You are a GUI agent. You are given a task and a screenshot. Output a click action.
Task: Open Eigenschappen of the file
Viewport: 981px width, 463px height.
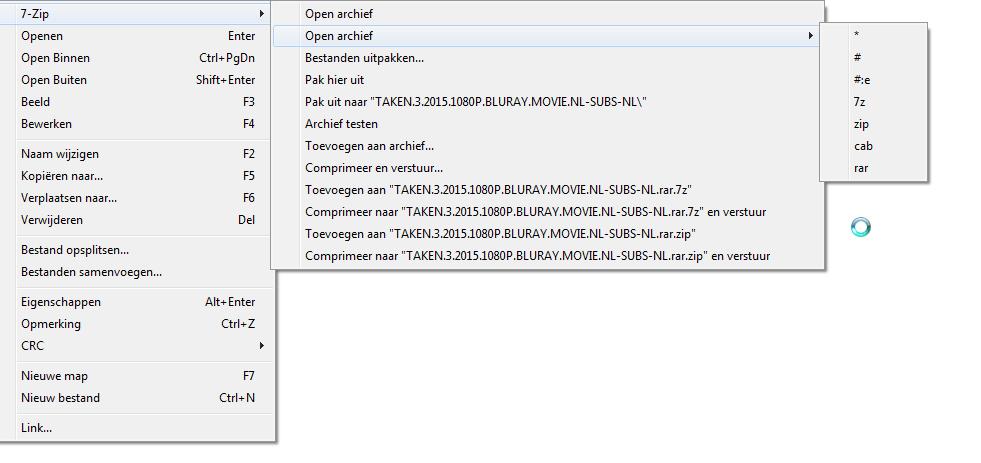click(136, 302)
